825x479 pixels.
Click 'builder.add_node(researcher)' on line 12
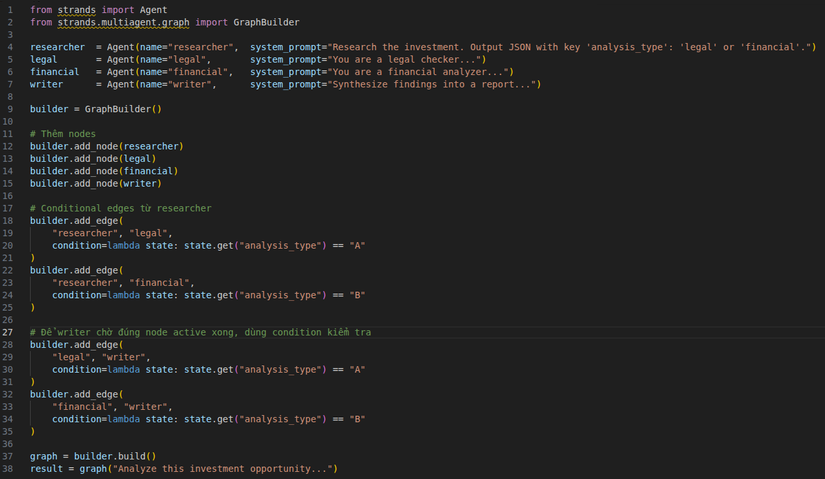[106, 146]
